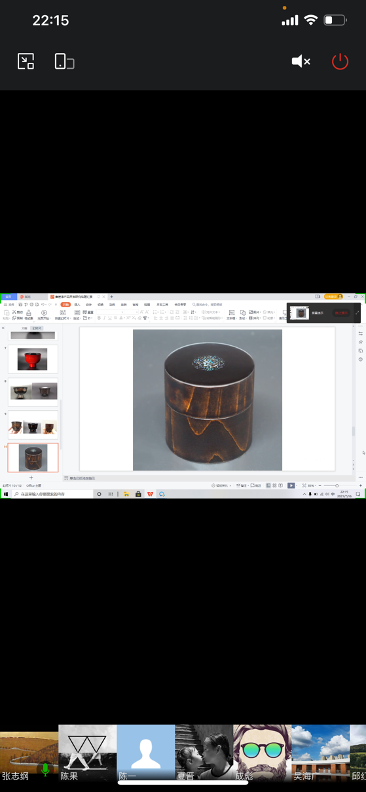Select participant 成彪's sunglasses avatar tile
366x792 pixels.
pos(263,754)
